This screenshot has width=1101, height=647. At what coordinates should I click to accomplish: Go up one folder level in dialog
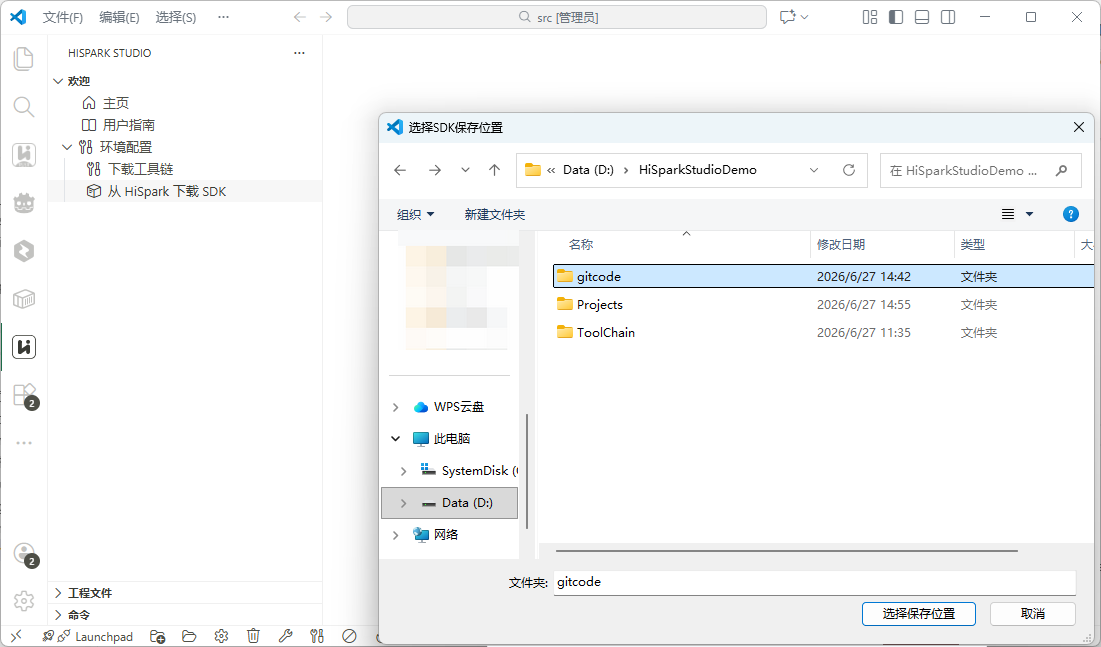click(x=494, y=170)
